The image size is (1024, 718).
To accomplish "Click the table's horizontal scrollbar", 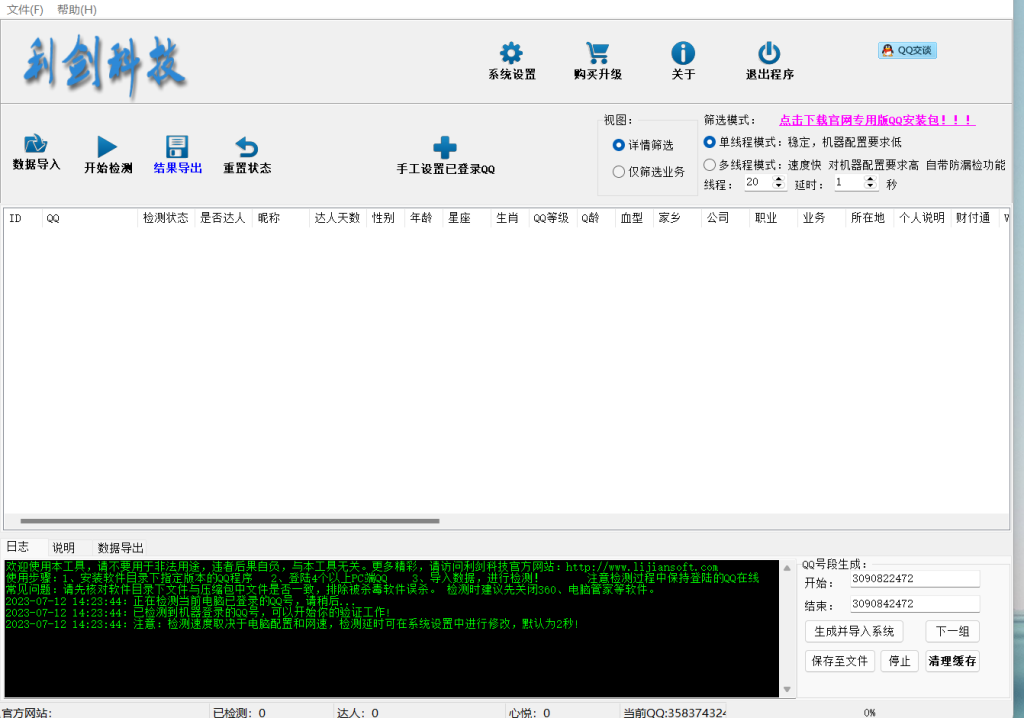I will pos(230,521).
